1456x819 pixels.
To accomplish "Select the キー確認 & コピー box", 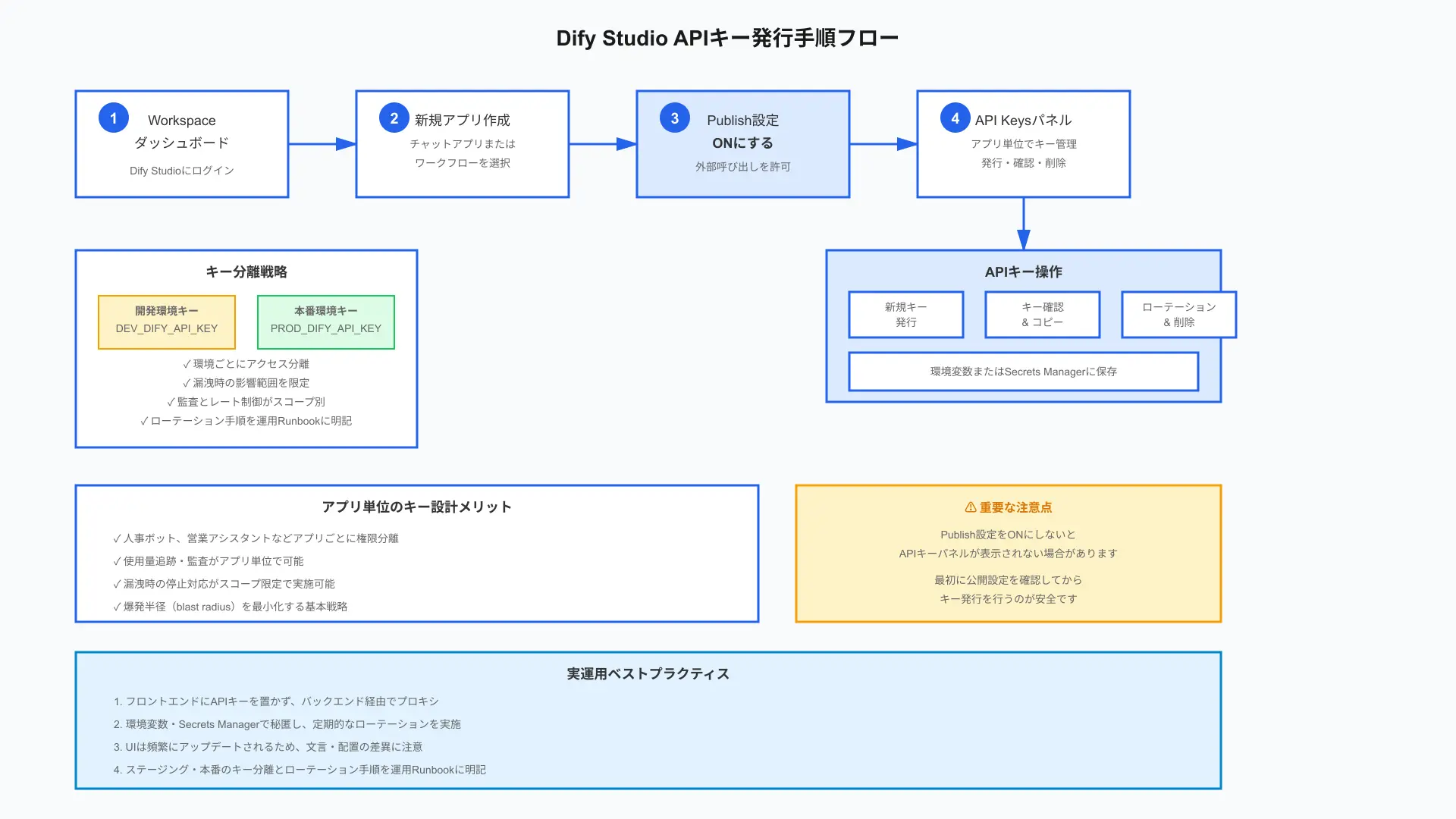I will 1043,315.
